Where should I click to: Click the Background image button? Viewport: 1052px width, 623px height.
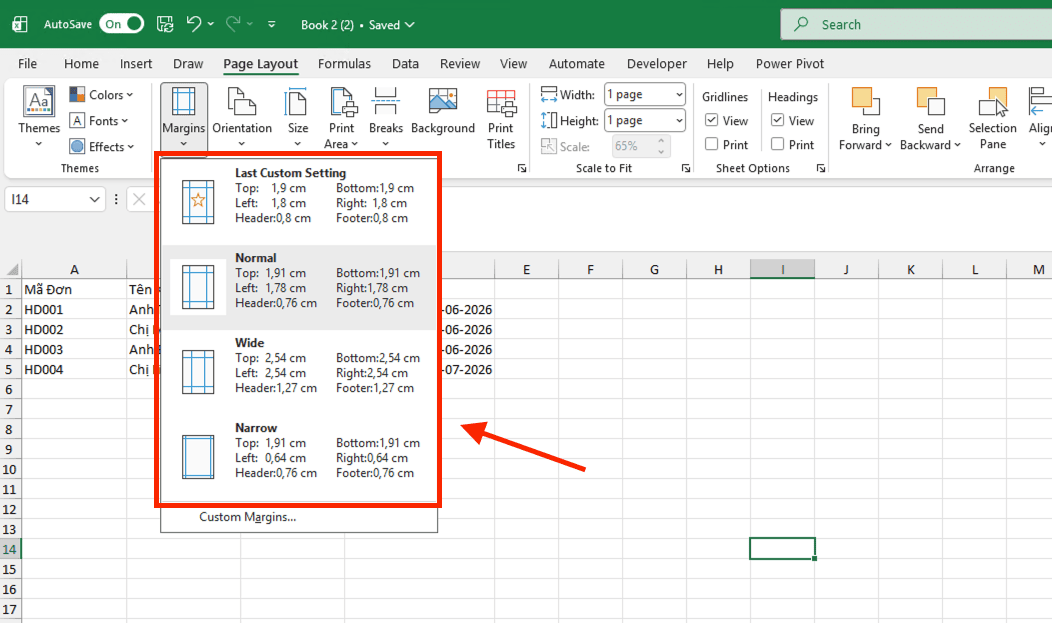point(443,111)
